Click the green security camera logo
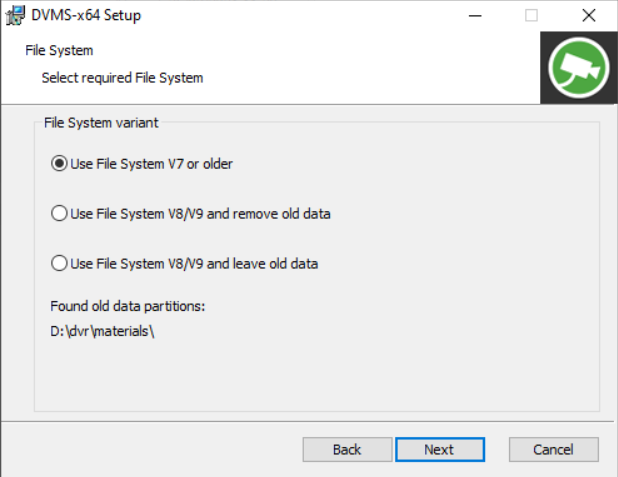The width and height of the screenshot is (618, 477). tap(578, 69)
